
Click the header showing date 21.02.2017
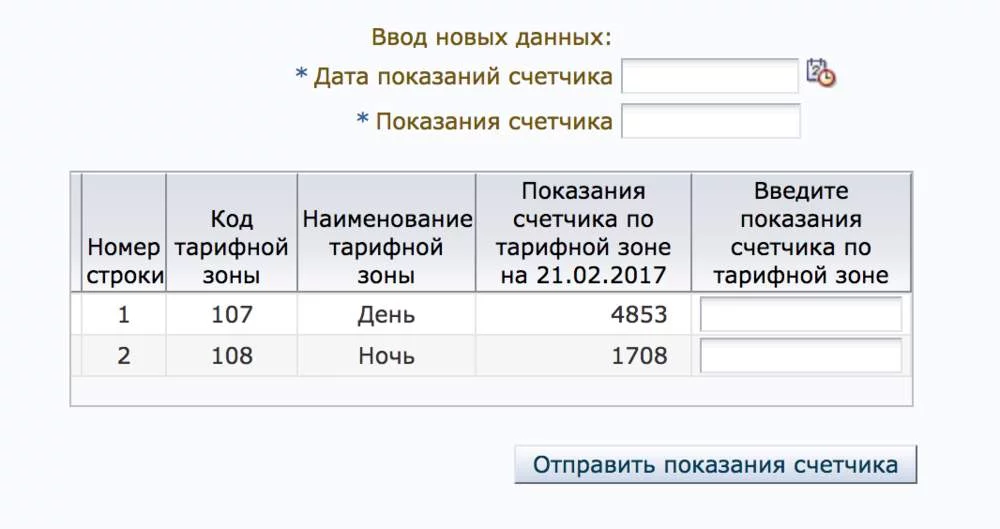(x=585, y=233)
